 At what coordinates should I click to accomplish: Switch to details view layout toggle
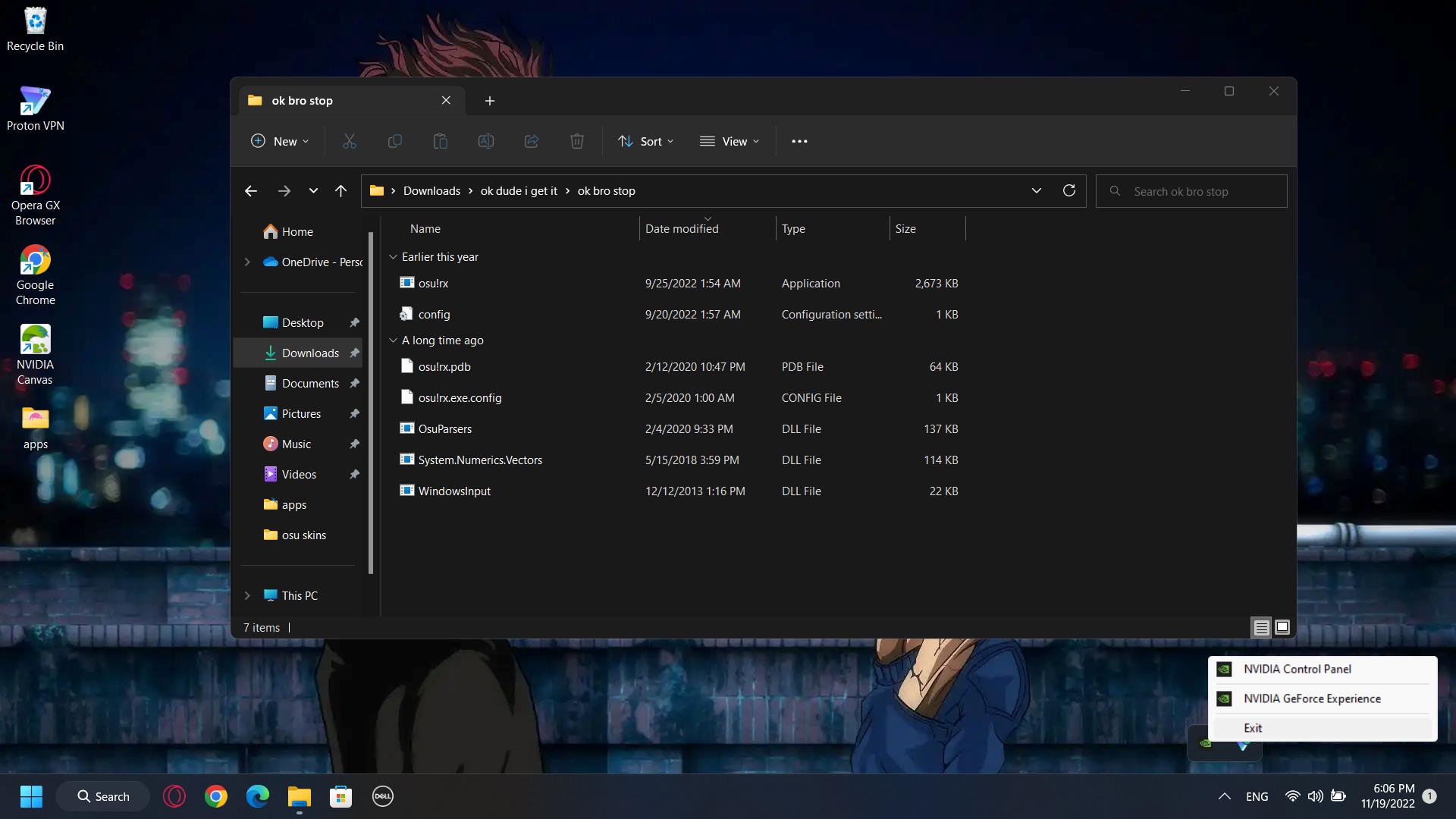pyautogui.click(x=1261, y=627)
